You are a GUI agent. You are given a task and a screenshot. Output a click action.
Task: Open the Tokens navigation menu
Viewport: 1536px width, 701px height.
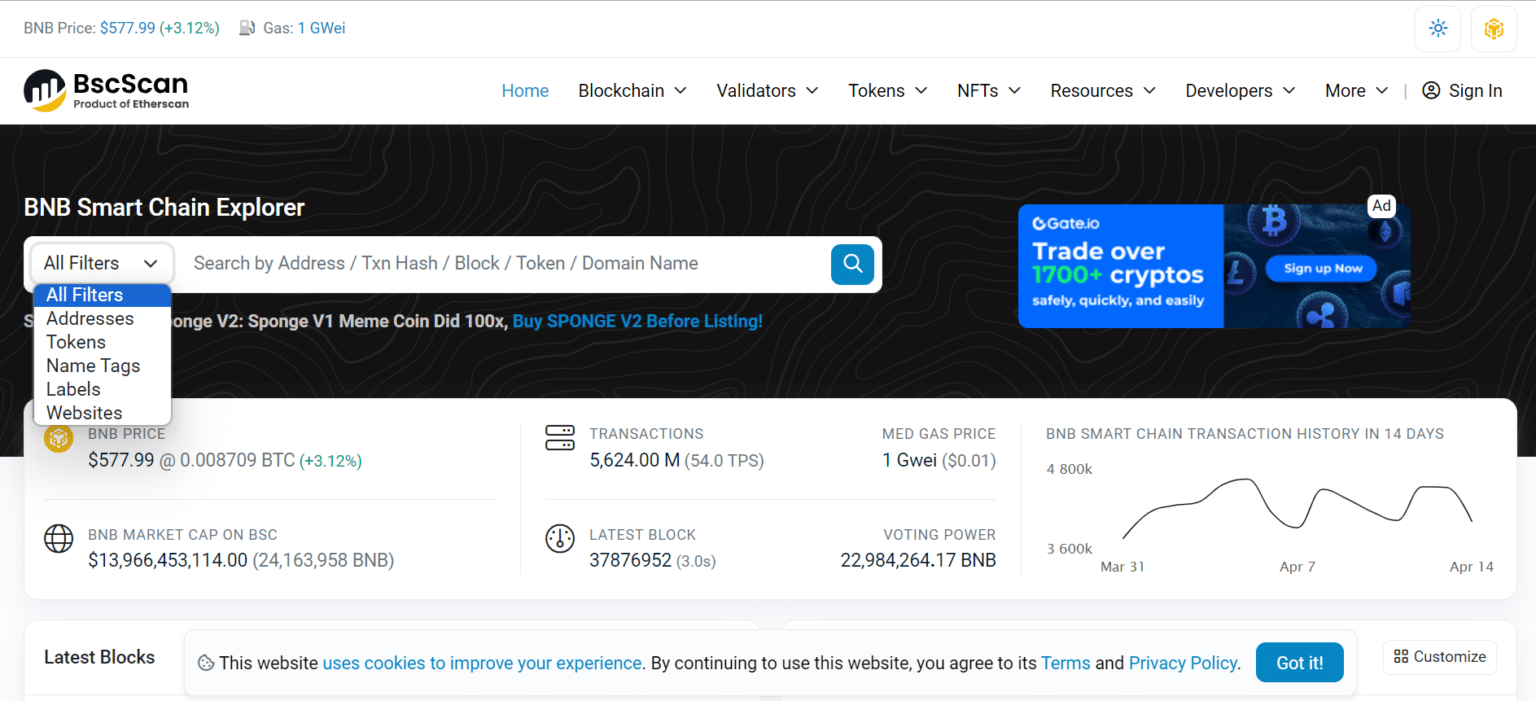pyautogui.click(x=887, y=91)
